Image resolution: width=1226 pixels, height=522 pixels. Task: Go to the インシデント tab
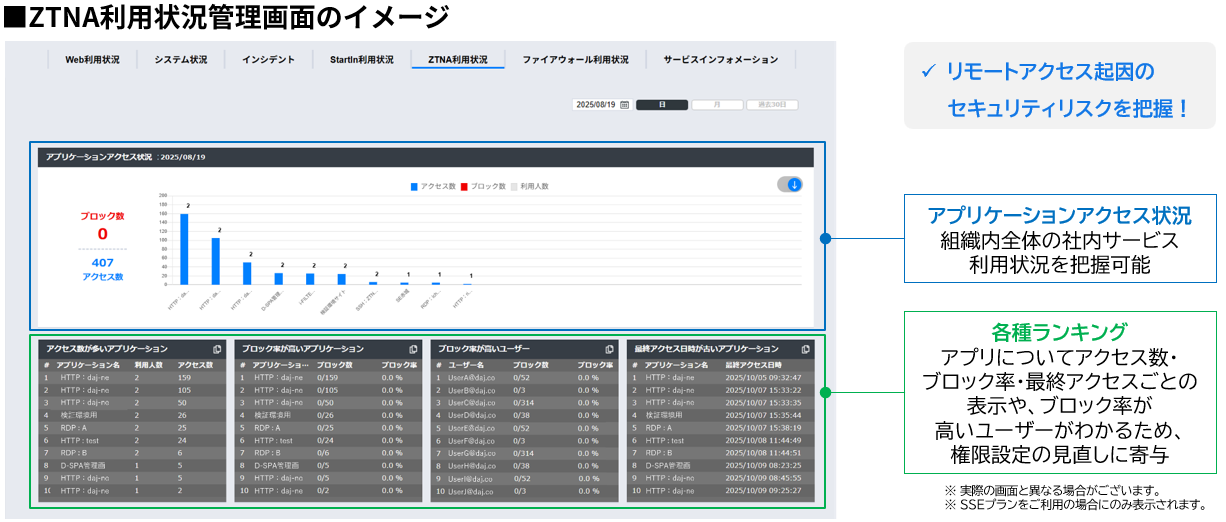[268, 60]
